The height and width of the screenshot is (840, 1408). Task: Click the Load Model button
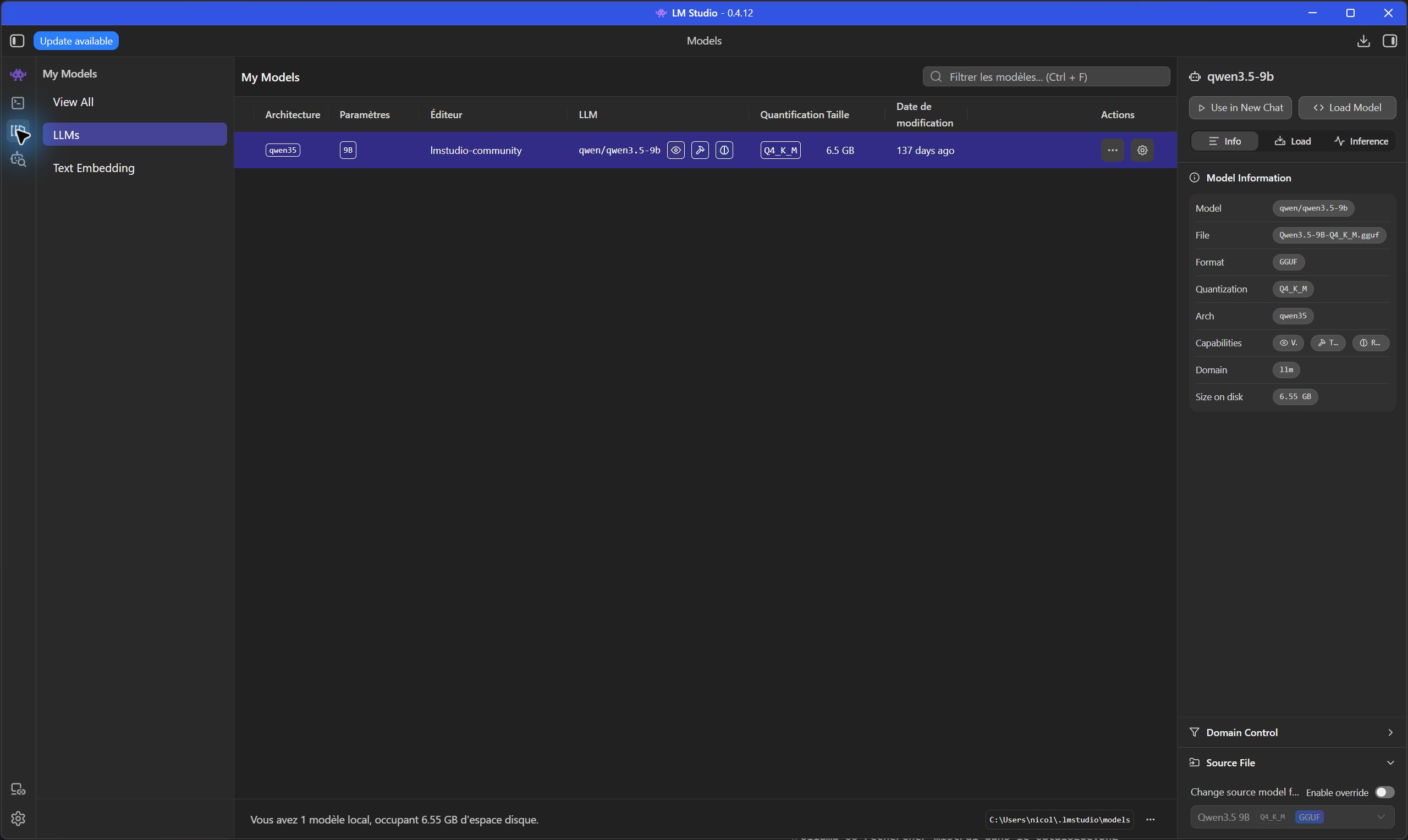point(1347,108)
